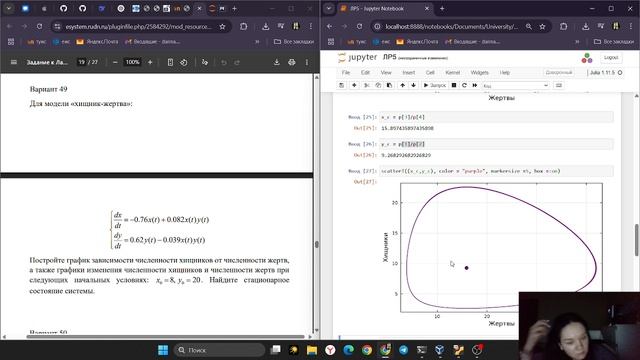Zoom in the PDF with plus
The height and width of the screenshot is (360, 640).
pyautogui.click(x=150, y=62)
